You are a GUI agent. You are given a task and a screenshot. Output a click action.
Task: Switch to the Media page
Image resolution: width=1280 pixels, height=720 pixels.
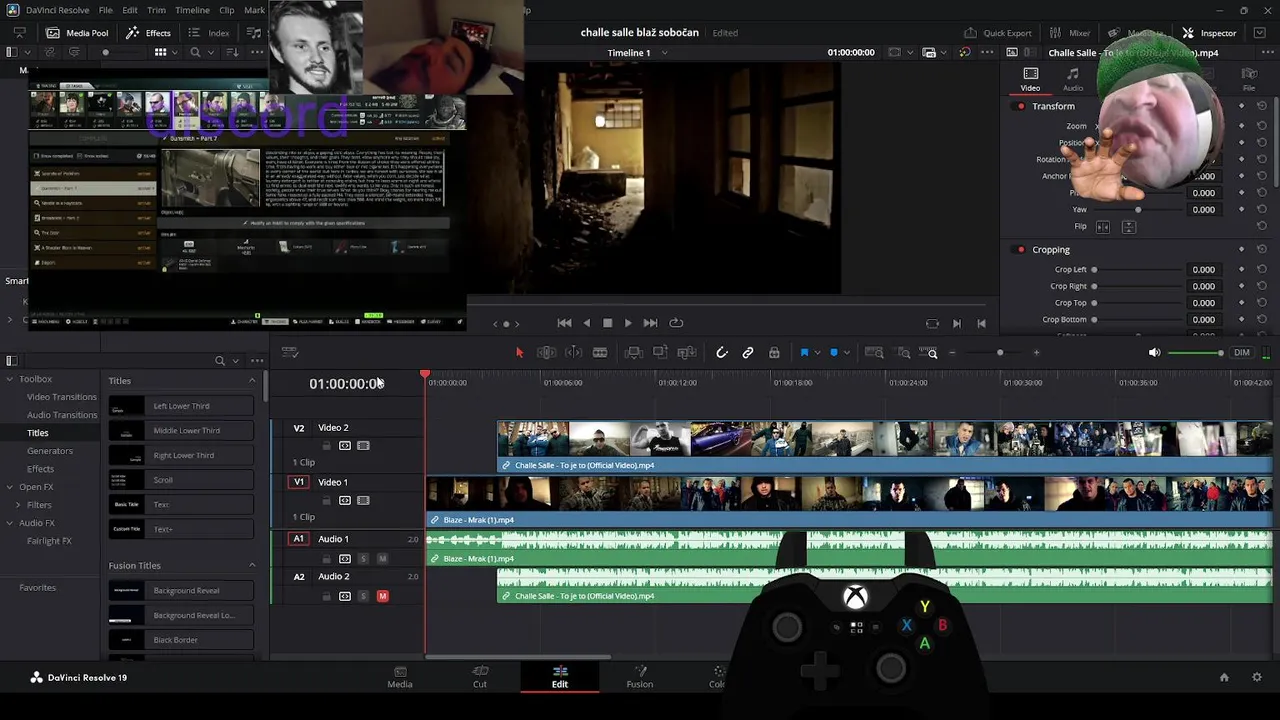400,677
